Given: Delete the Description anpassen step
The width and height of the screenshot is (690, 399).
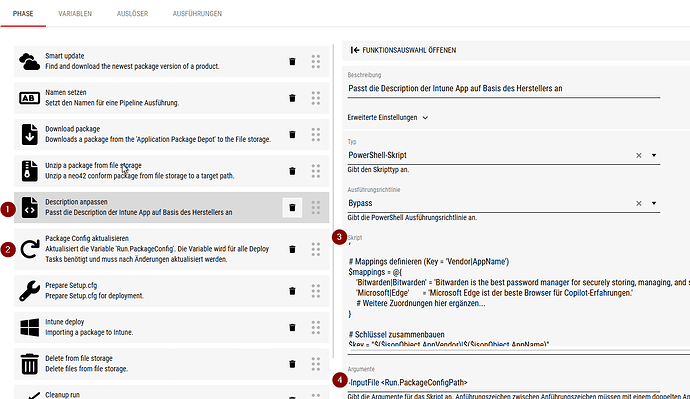Looking at the screenshot, I should coord(292,208).
